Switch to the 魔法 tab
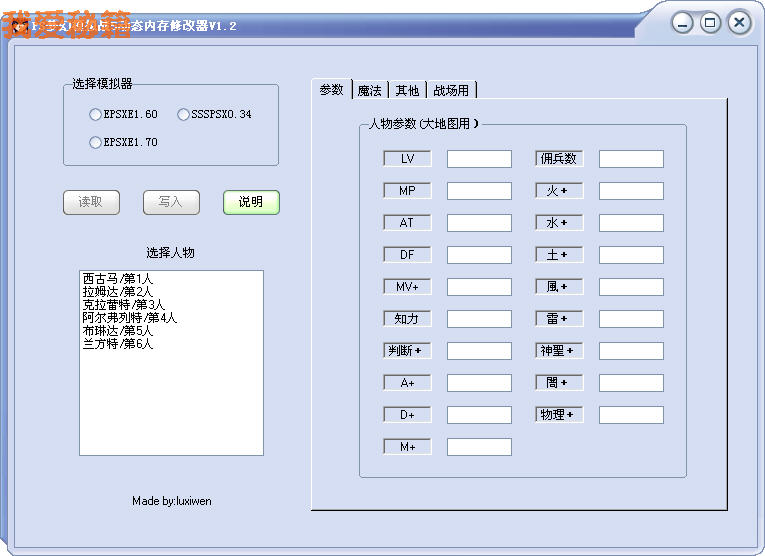 pyautogui.click(x=369, y=90)
